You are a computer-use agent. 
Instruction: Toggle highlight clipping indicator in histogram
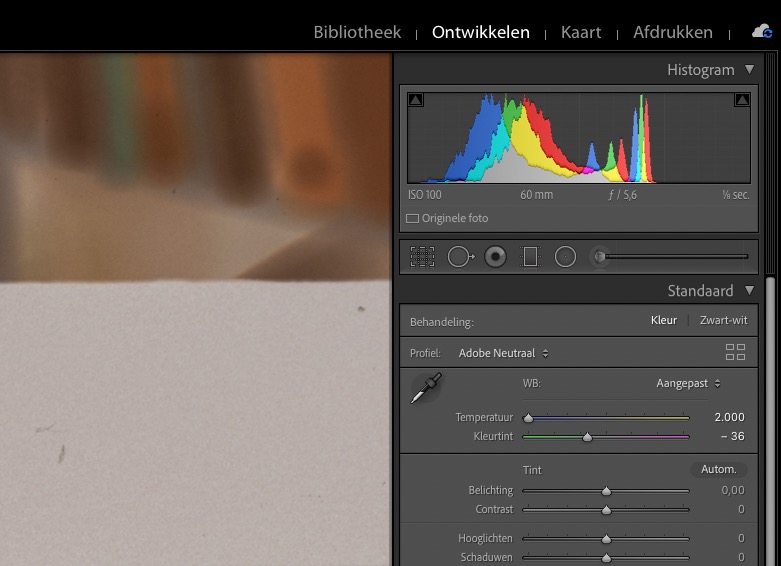point(742,100)
